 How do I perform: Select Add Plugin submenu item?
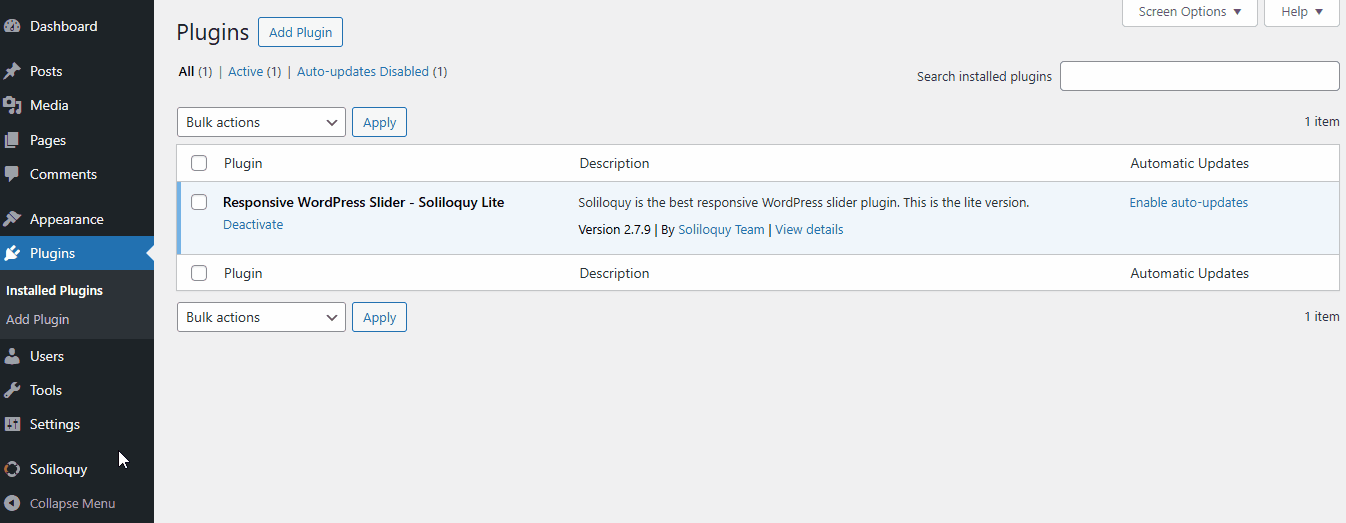(x=38, y=320)
